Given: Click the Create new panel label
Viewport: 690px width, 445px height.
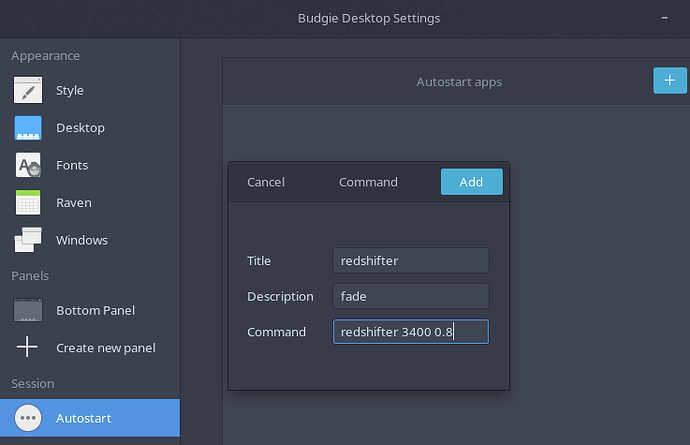Looking at the screenshot, I should coord(106,348).
